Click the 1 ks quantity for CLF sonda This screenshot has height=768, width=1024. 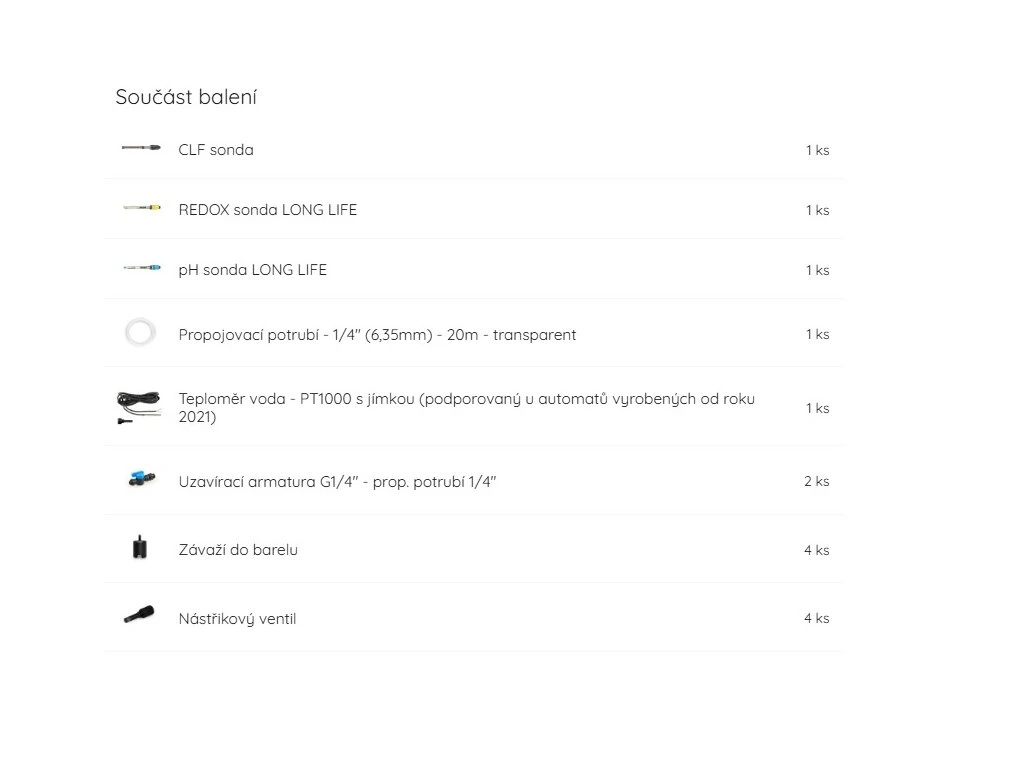click(817, 150)
